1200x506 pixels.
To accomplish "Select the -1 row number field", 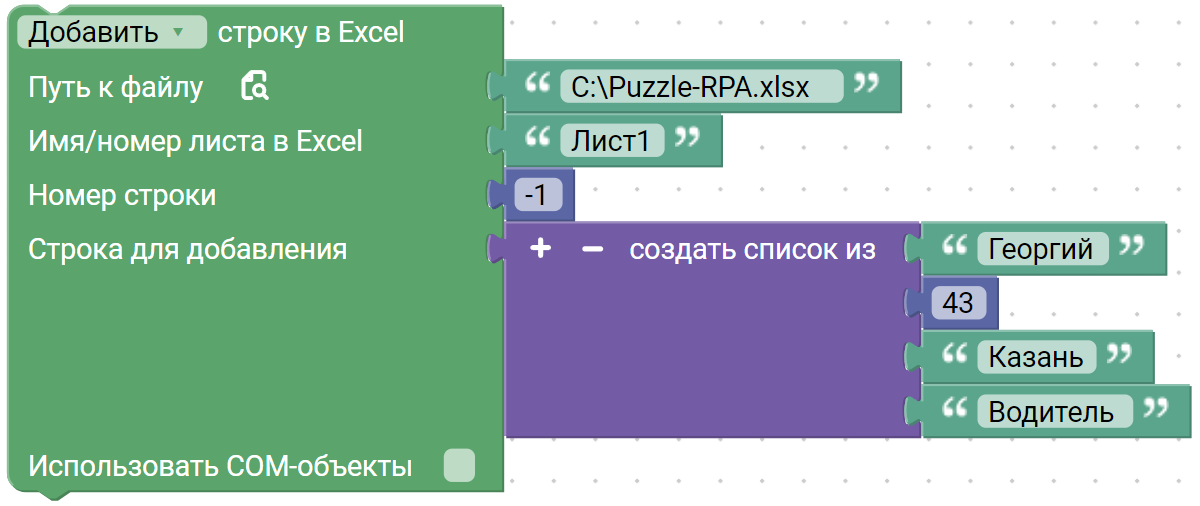I will [x=536, y=195].
